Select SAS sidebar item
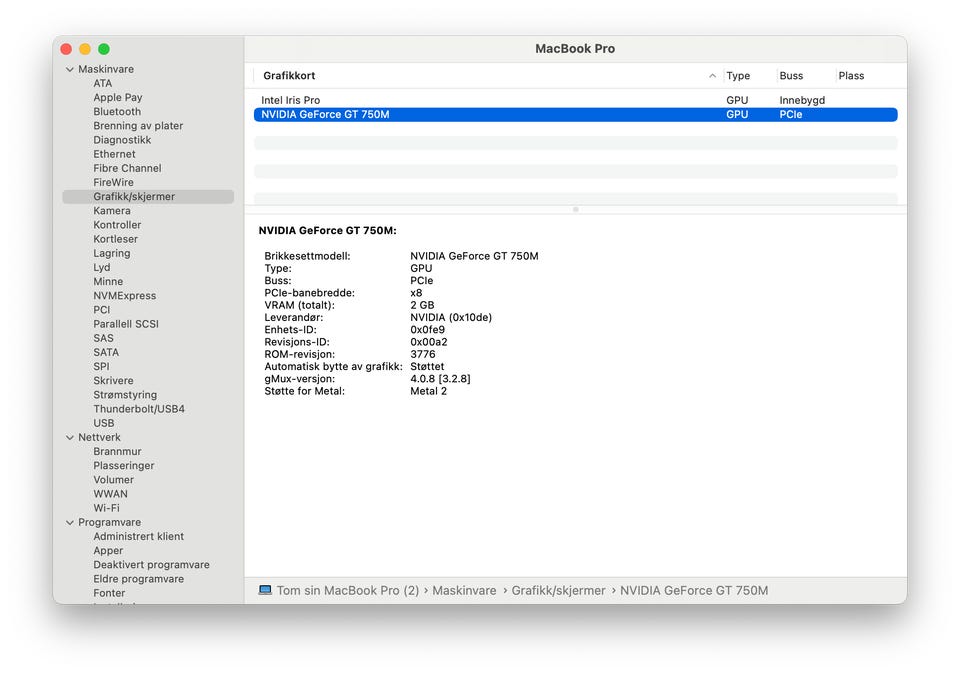This screenshot has height=674, width=960. [103, 338]
